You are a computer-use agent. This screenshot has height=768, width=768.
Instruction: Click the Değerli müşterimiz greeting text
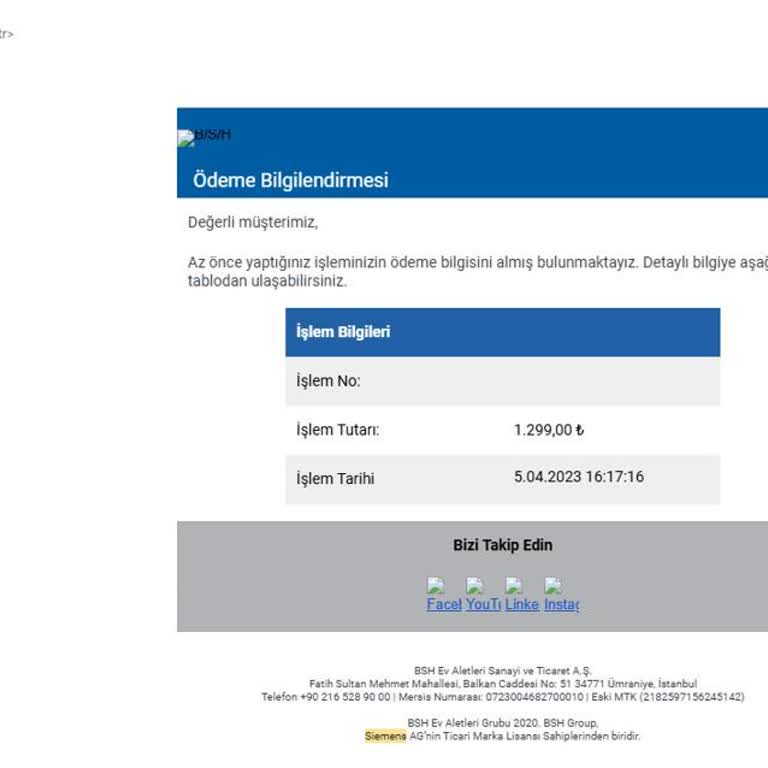pyautogui.click(x=253, y=222)
